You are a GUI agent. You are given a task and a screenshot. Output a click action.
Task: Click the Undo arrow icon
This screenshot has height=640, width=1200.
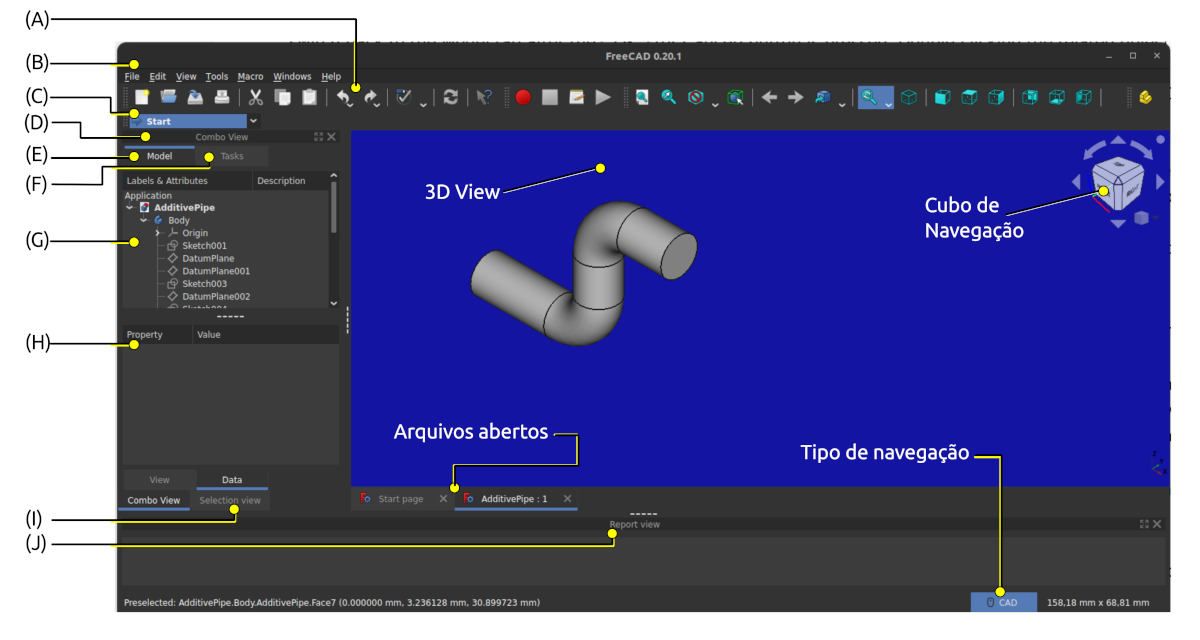tap(343, 97)
